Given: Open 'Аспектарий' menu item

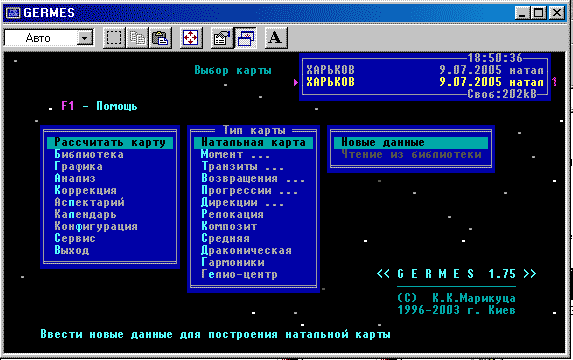Looking at the screenshot, I should click(x=89, y=202).
